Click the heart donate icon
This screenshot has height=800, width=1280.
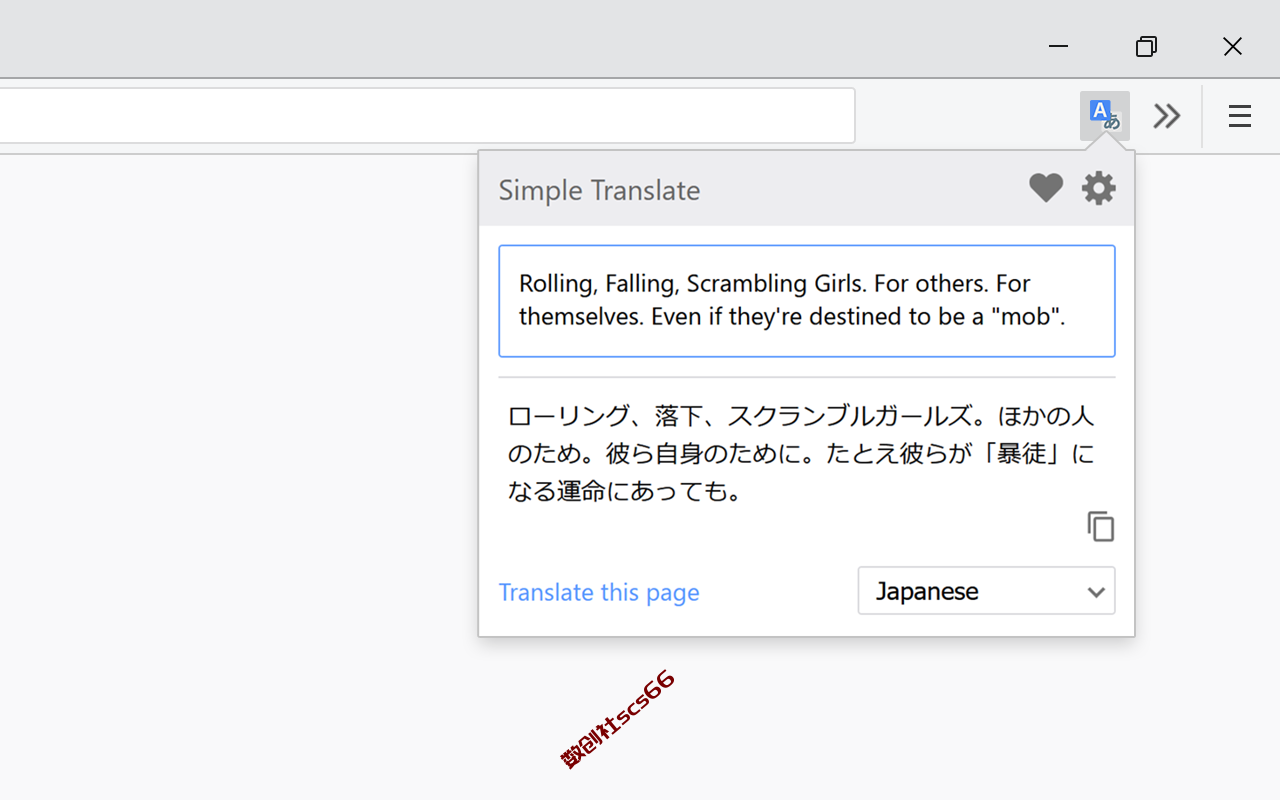click(x=1046, y=188)
